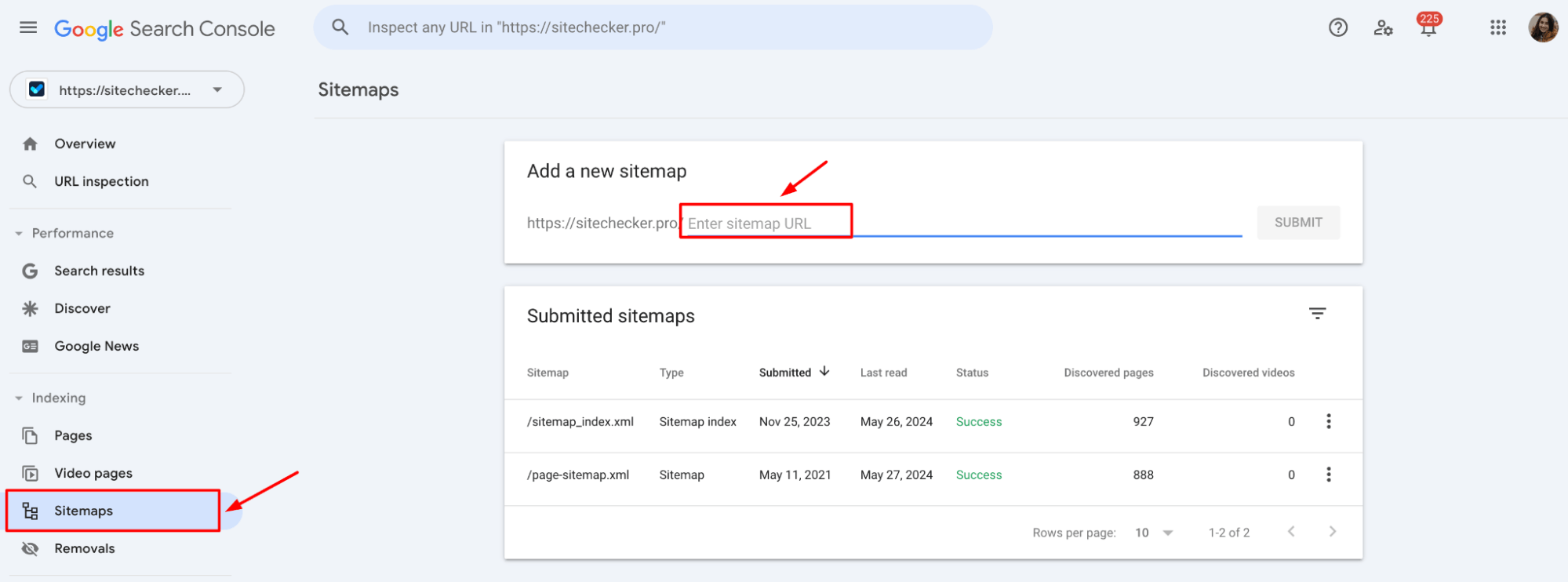Click the Status column header
Viewport: 1568px width, 582px height.
[x=972, y=373]
